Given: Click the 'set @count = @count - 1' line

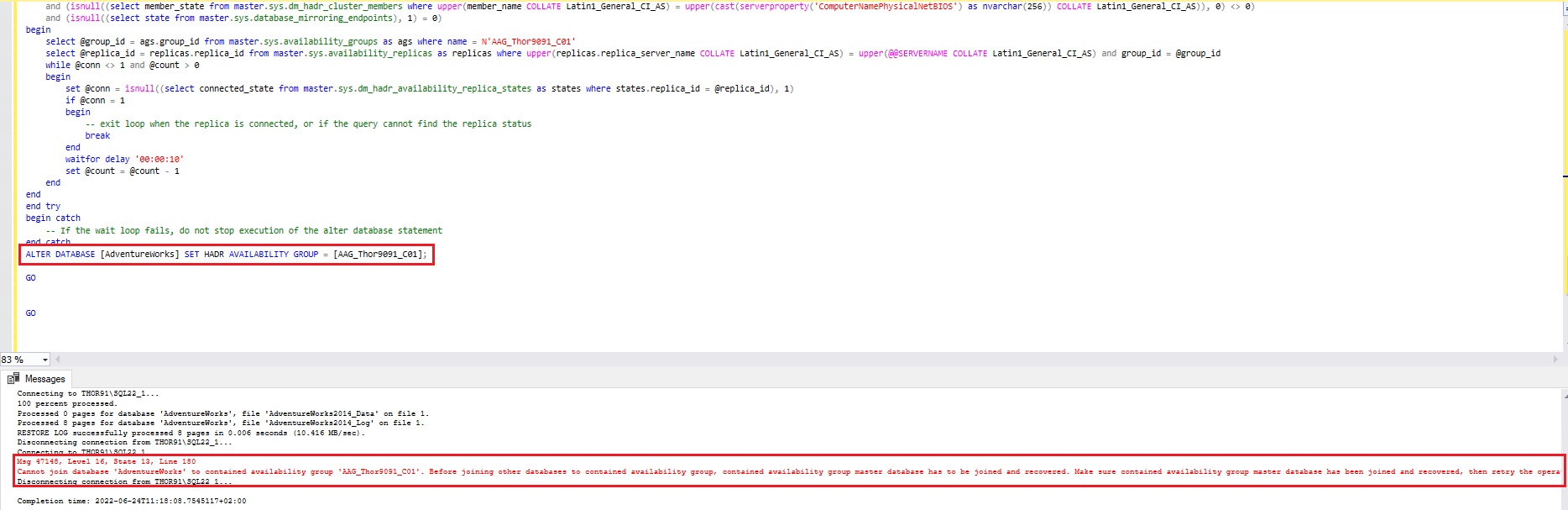Looking at the screenshot, I should (x=123, y=171).
